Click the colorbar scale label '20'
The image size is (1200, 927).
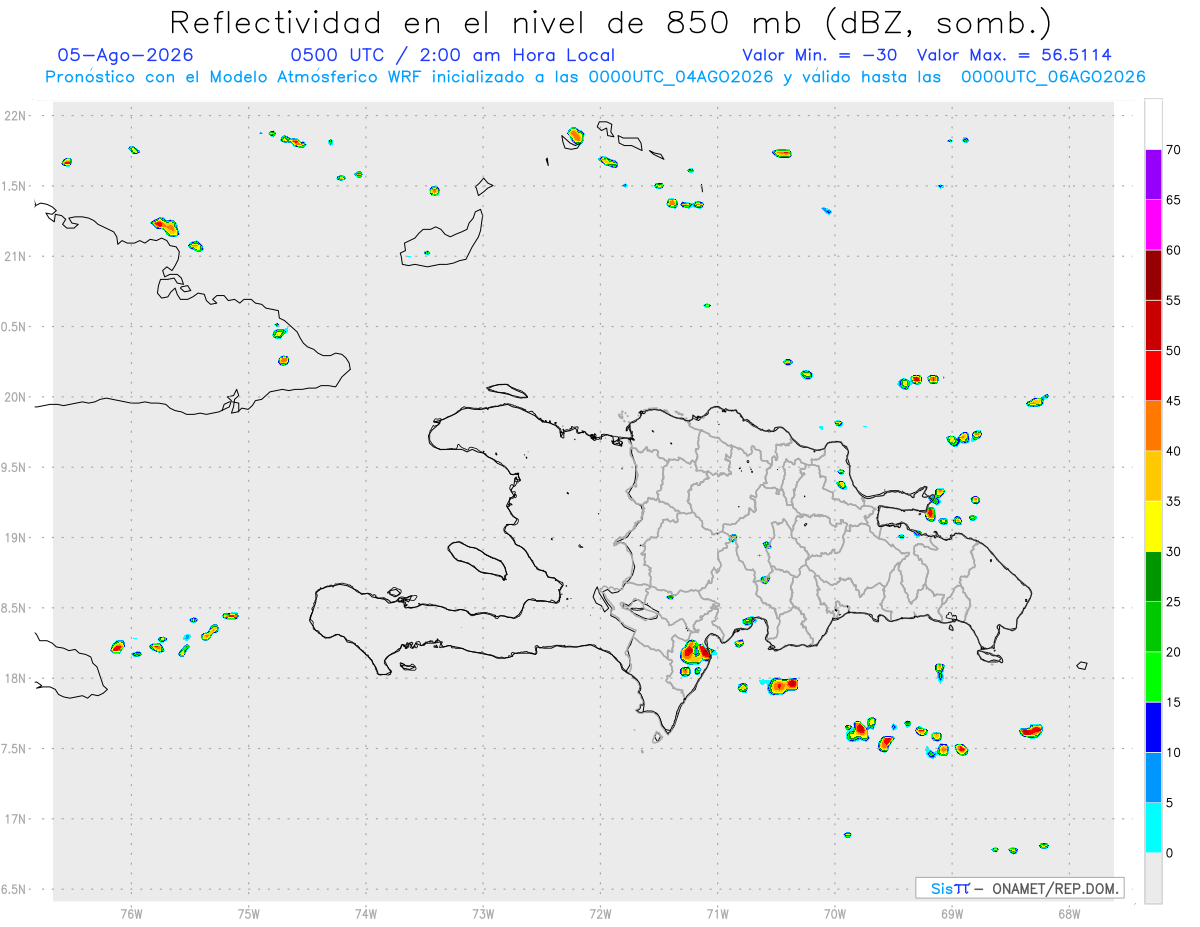coord(1174,652)
